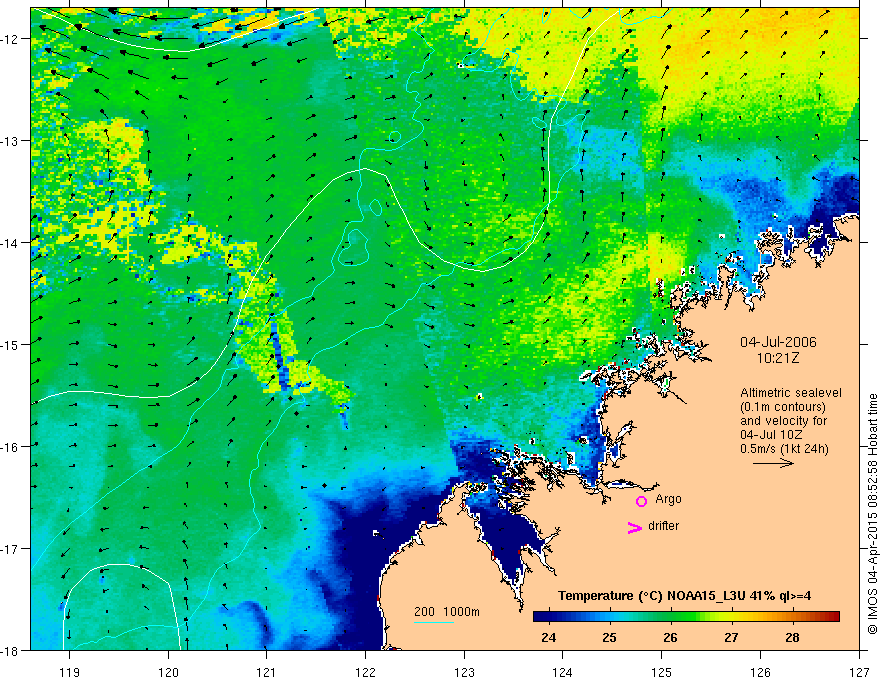Click the -17 latitude axis label

click(x=11, y=549)
